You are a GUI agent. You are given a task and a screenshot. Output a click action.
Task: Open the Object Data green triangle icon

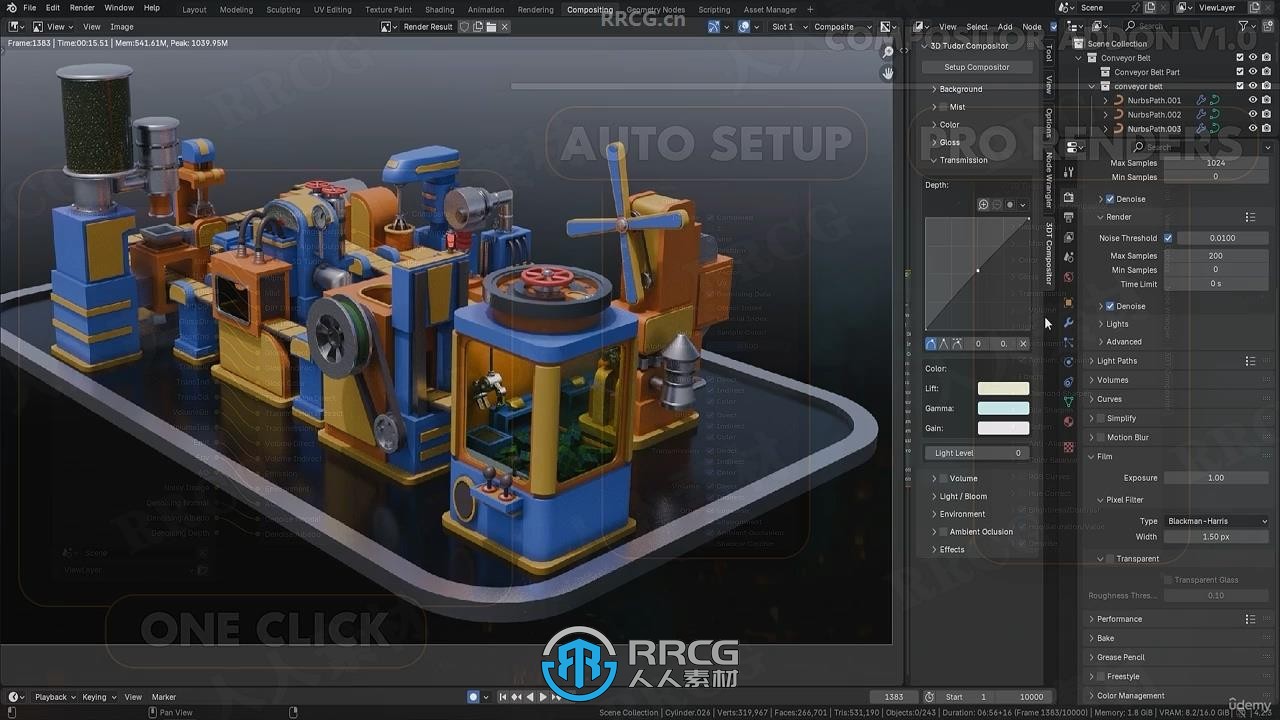tap(1069, 401)
